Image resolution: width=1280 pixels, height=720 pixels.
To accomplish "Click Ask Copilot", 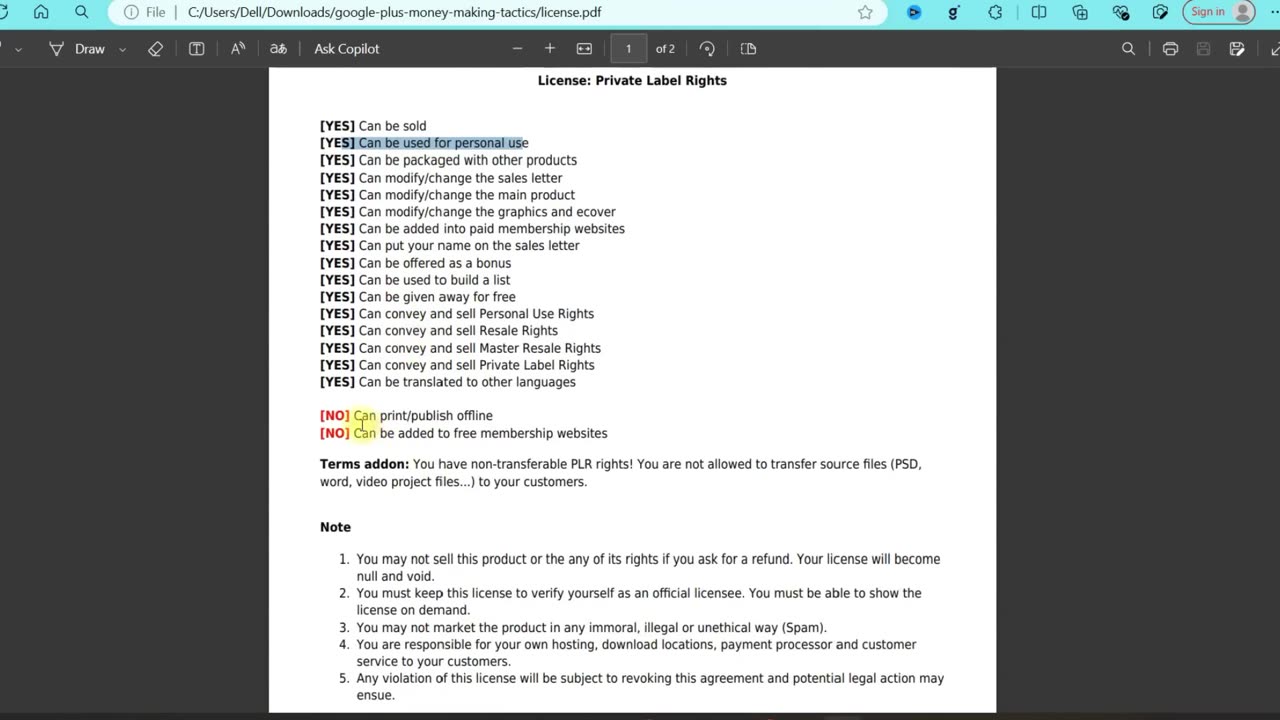I will tap(346, 48).
